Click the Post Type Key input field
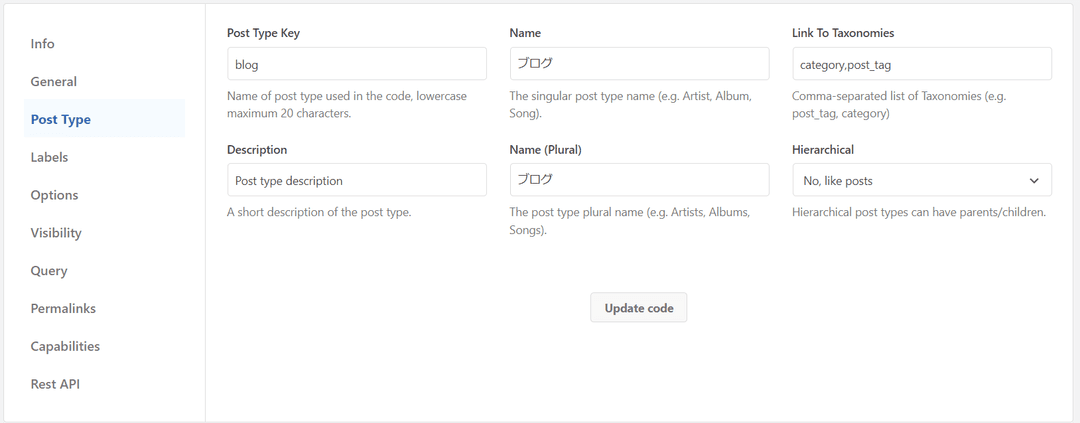This screenshot has height=423, width=1080. coord(357,64)
